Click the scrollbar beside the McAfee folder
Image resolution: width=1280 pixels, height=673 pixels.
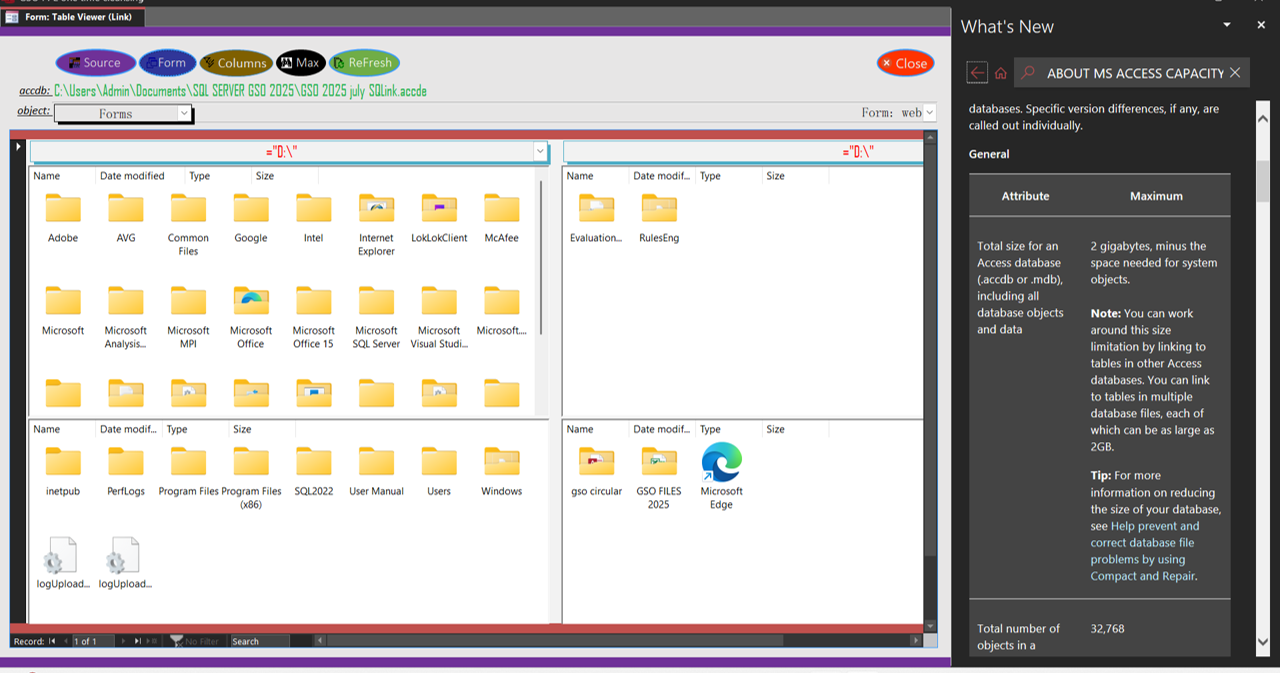pos(542,258)
